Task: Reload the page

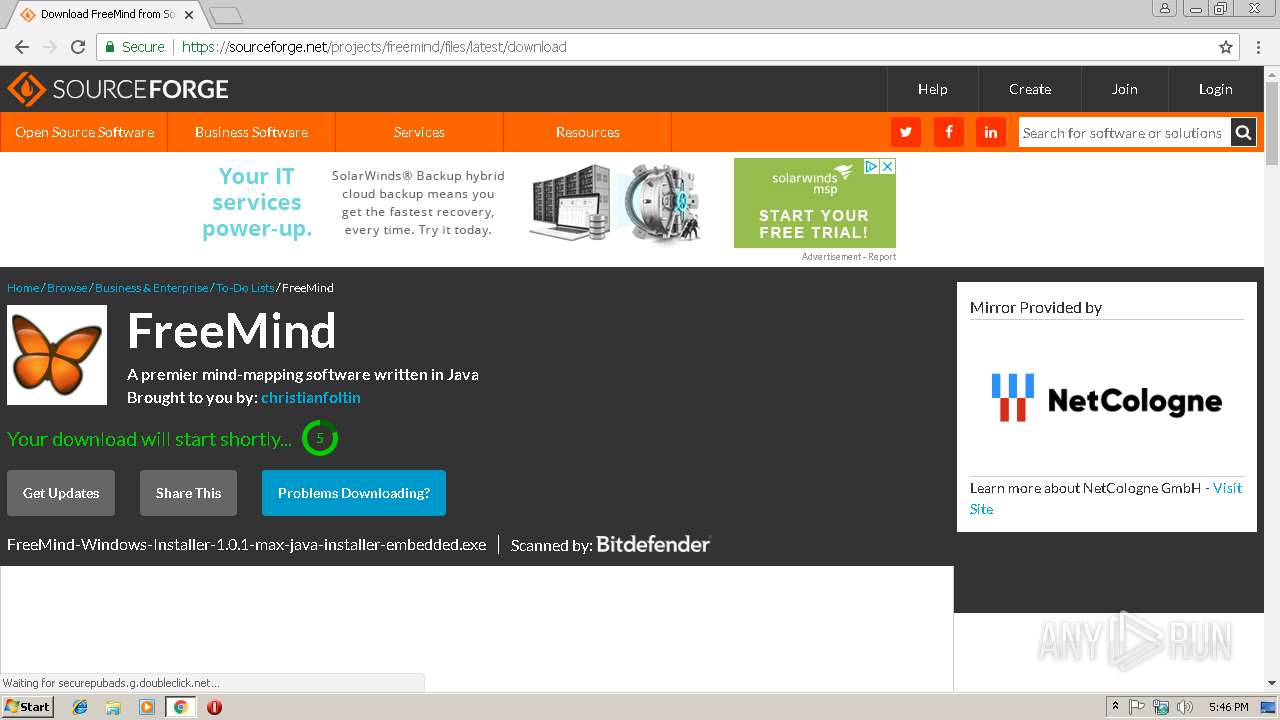Action: pos(78,47)
